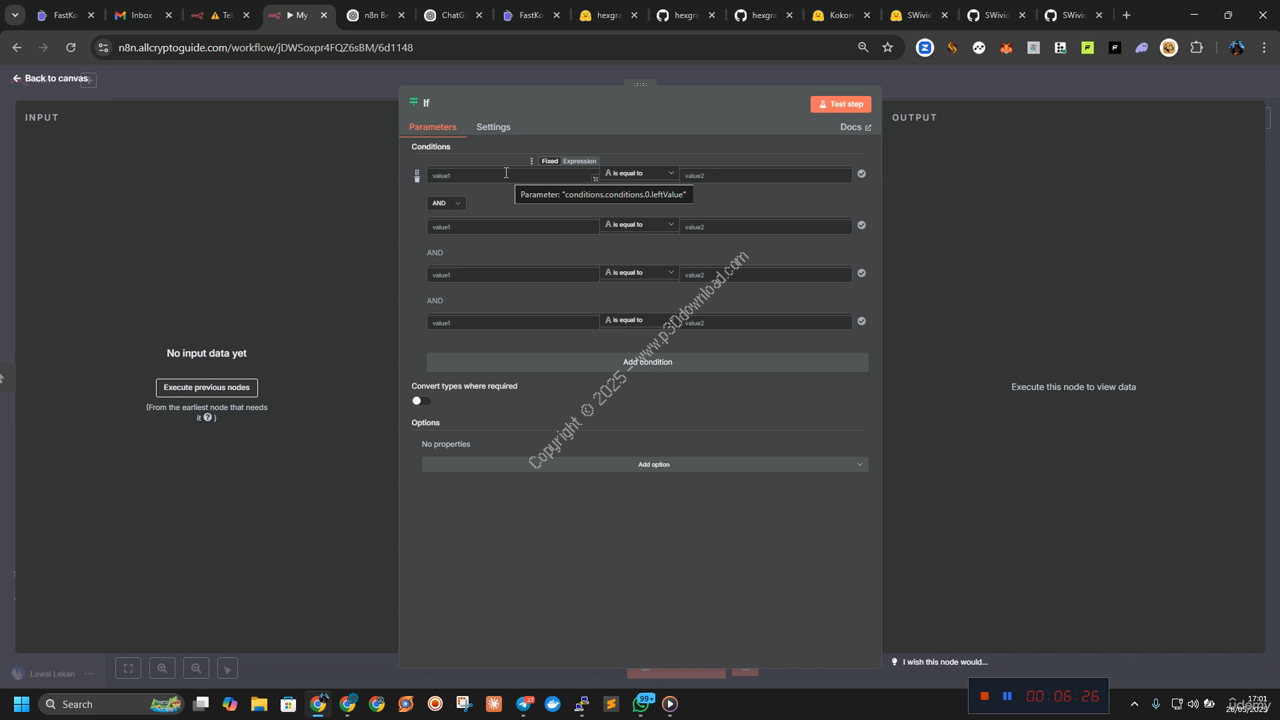Click the second condition's check circle icon
This screenshot has height=720, width=1280.
point(861,225)
